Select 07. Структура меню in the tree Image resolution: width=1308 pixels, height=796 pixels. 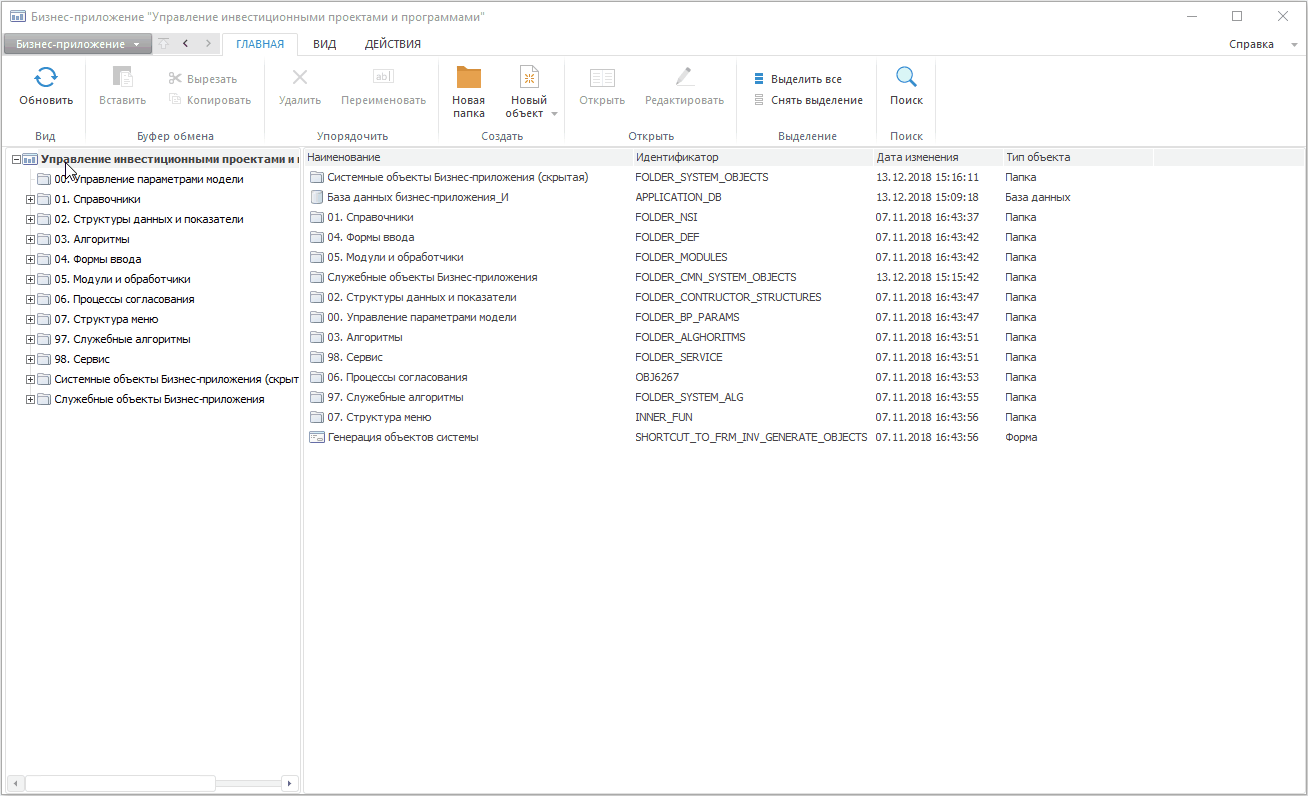(x=106, y=319)
